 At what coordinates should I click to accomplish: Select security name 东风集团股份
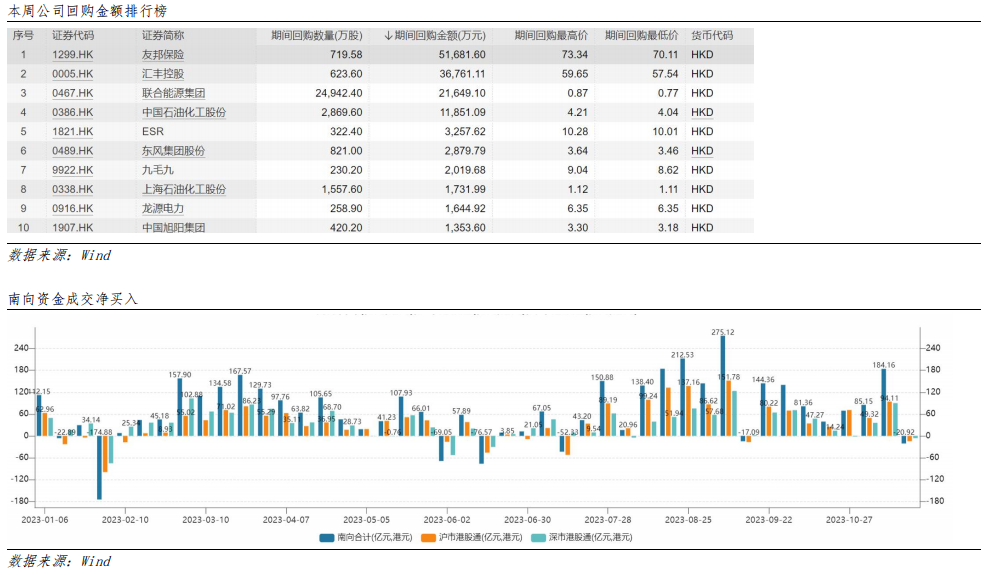point(174,151)
